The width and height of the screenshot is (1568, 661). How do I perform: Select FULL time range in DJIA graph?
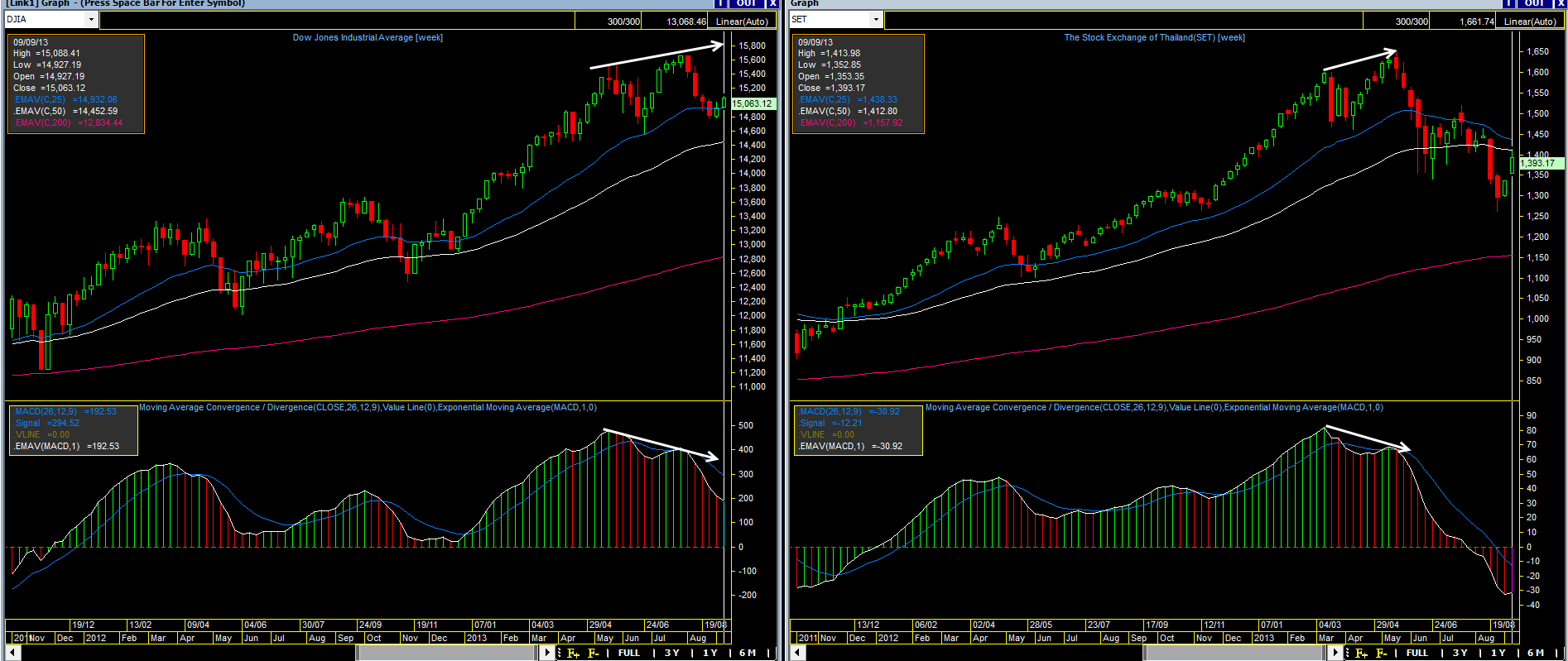[629, 654]
